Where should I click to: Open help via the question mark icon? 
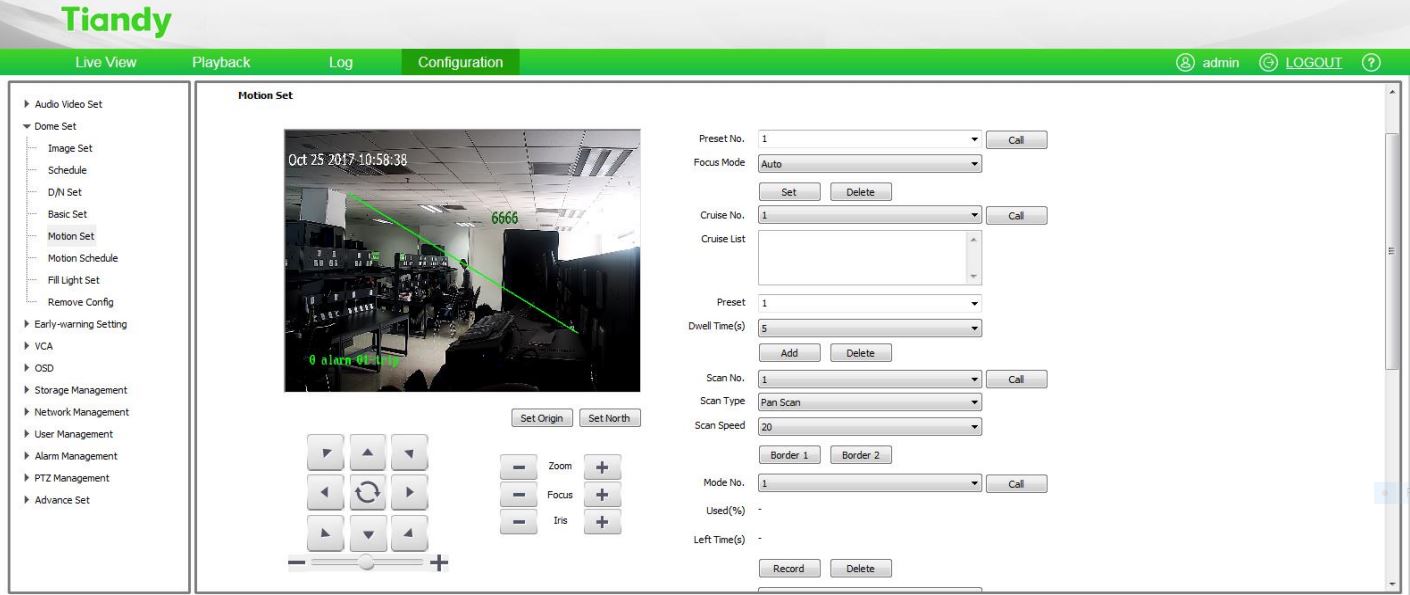tap(1369, 63)
